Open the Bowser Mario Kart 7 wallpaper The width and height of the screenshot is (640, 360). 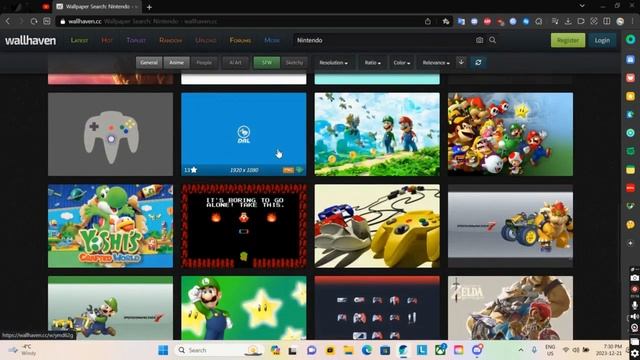[x=511, y=226]
